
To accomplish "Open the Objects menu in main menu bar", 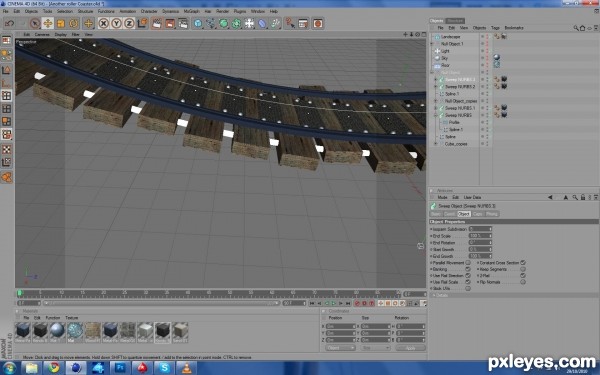I will (x=31, y=11).
